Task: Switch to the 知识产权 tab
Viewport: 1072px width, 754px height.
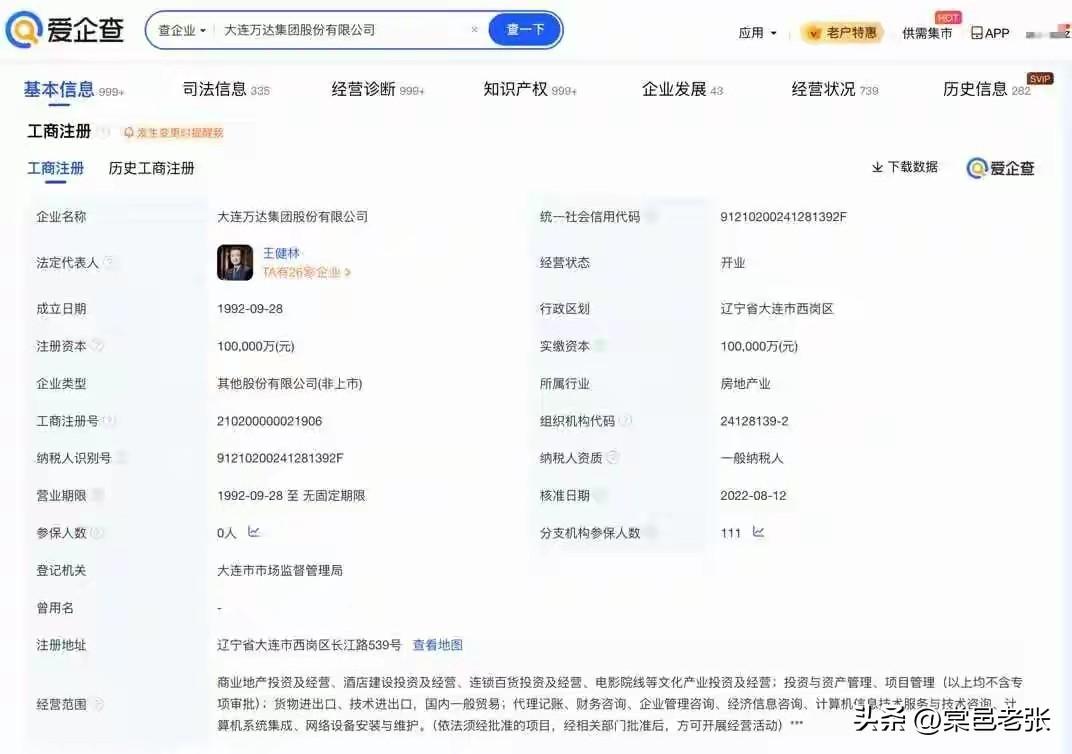Action: [x=529, y=90]
